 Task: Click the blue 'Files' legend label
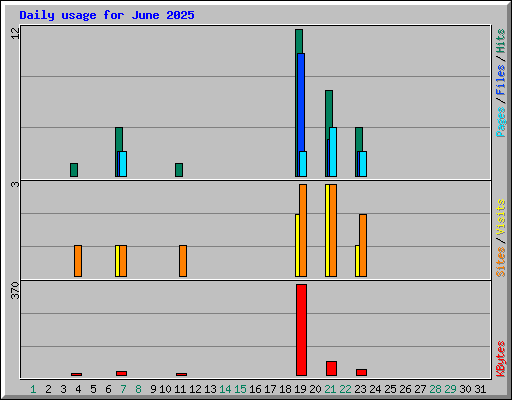tap(501, 79)
